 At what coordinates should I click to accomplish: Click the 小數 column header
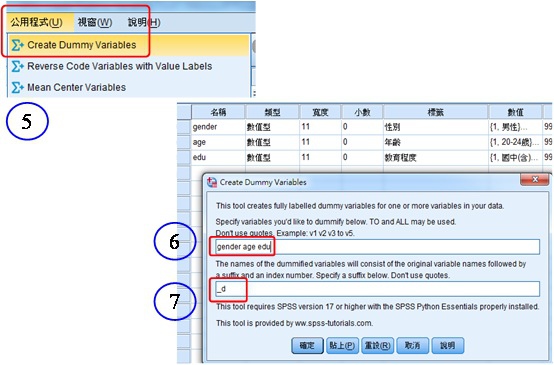(362, 112)
